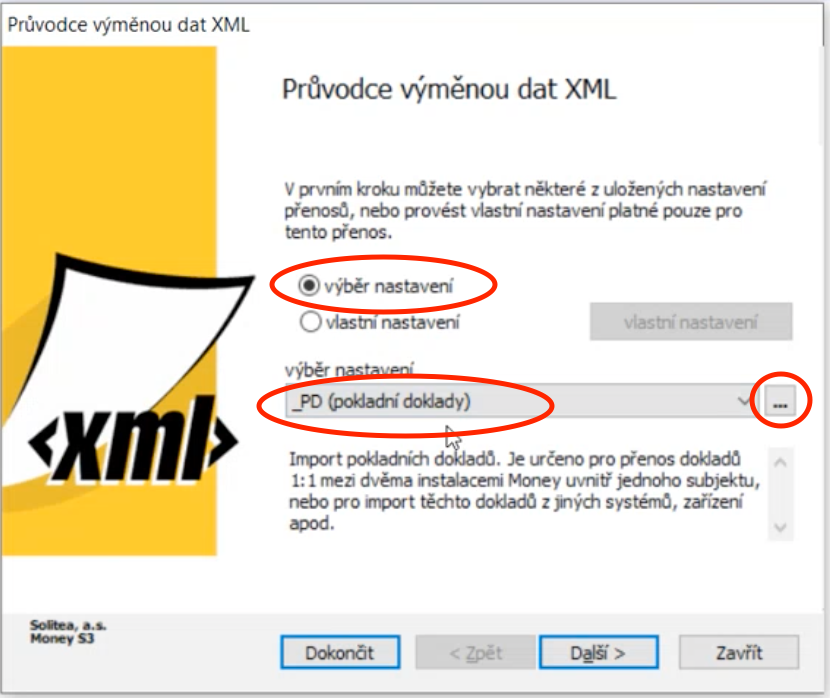This screenshot has height=698, width=830.
Task: Click the 'Dokončit' button
Action: point(340,652)
